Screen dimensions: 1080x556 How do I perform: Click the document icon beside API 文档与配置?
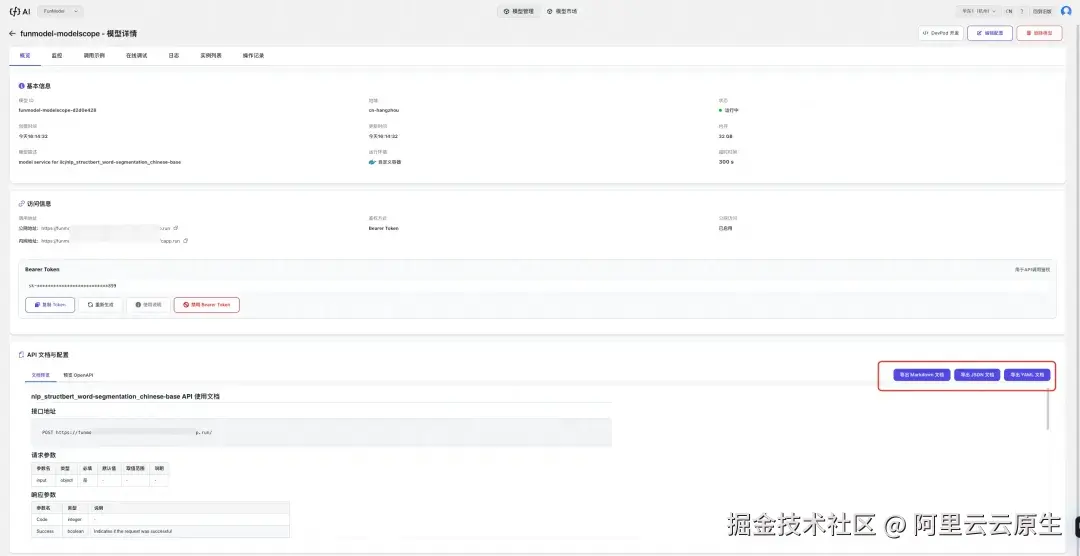pos(21,355)
